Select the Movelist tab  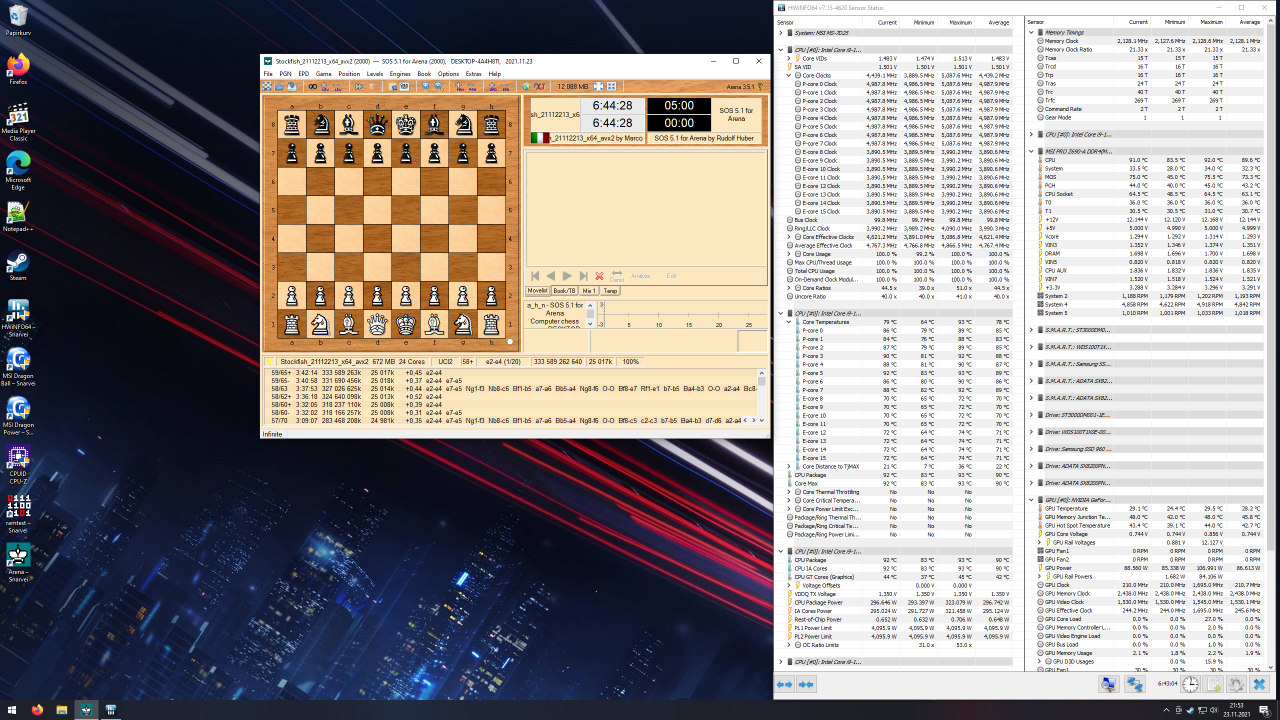[x=538, y=291]
